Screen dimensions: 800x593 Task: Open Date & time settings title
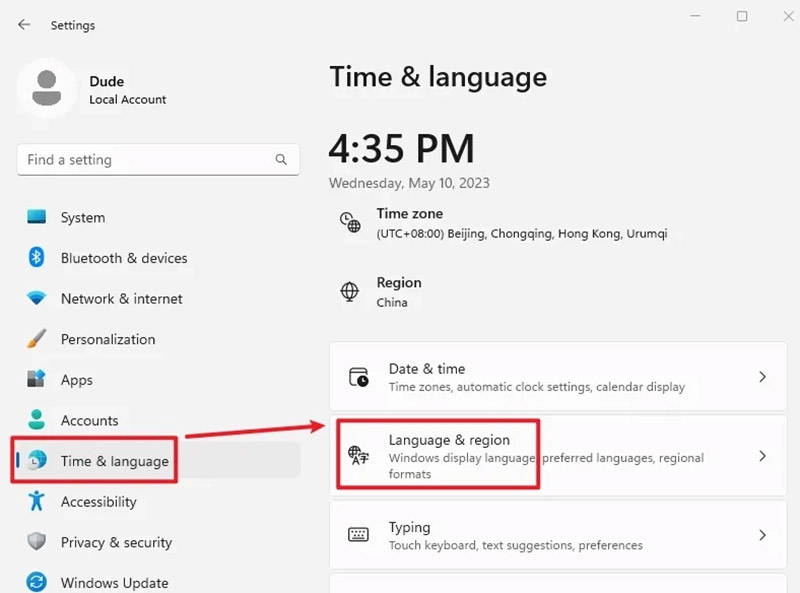(427, 368)
